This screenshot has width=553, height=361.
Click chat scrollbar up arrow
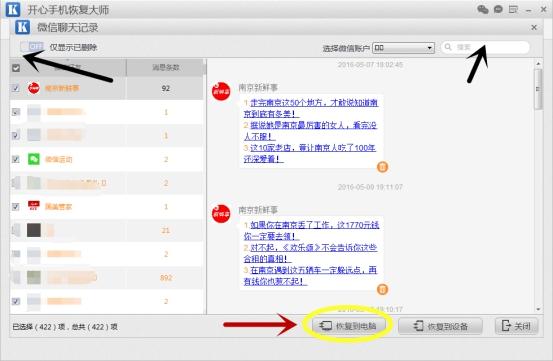click(538, 64)
